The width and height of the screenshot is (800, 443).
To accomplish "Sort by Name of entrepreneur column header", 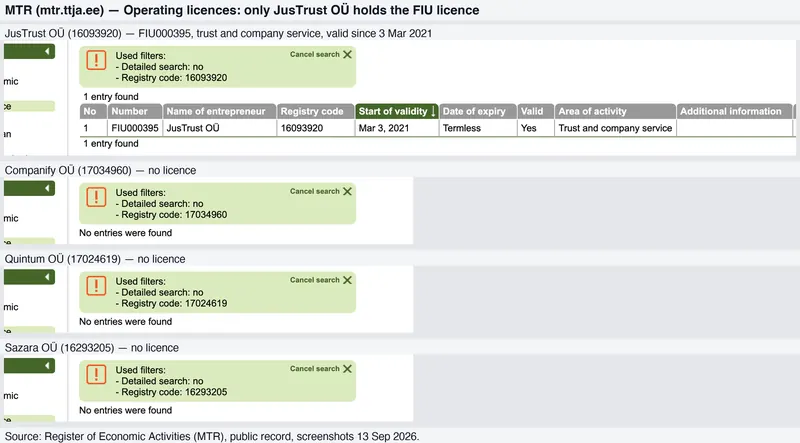I will click(x=219, y=111).
